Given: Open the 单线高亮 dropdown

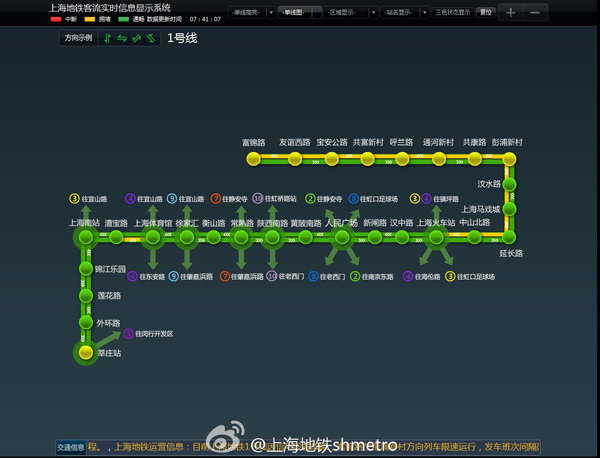Looking at the screenshot, I should pos(271,12).
